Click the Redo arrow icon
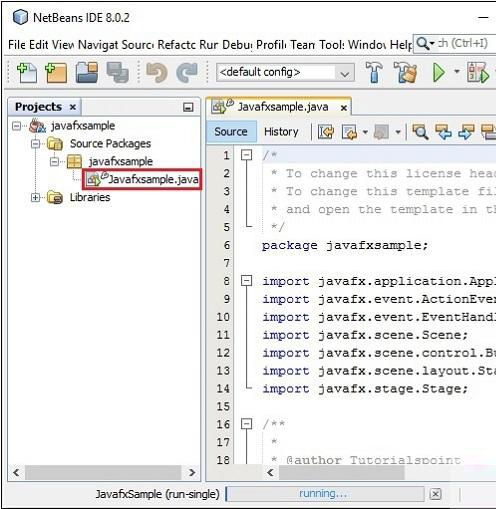The height and width of the screenshot is (509, 496). (x=187, y=72)
